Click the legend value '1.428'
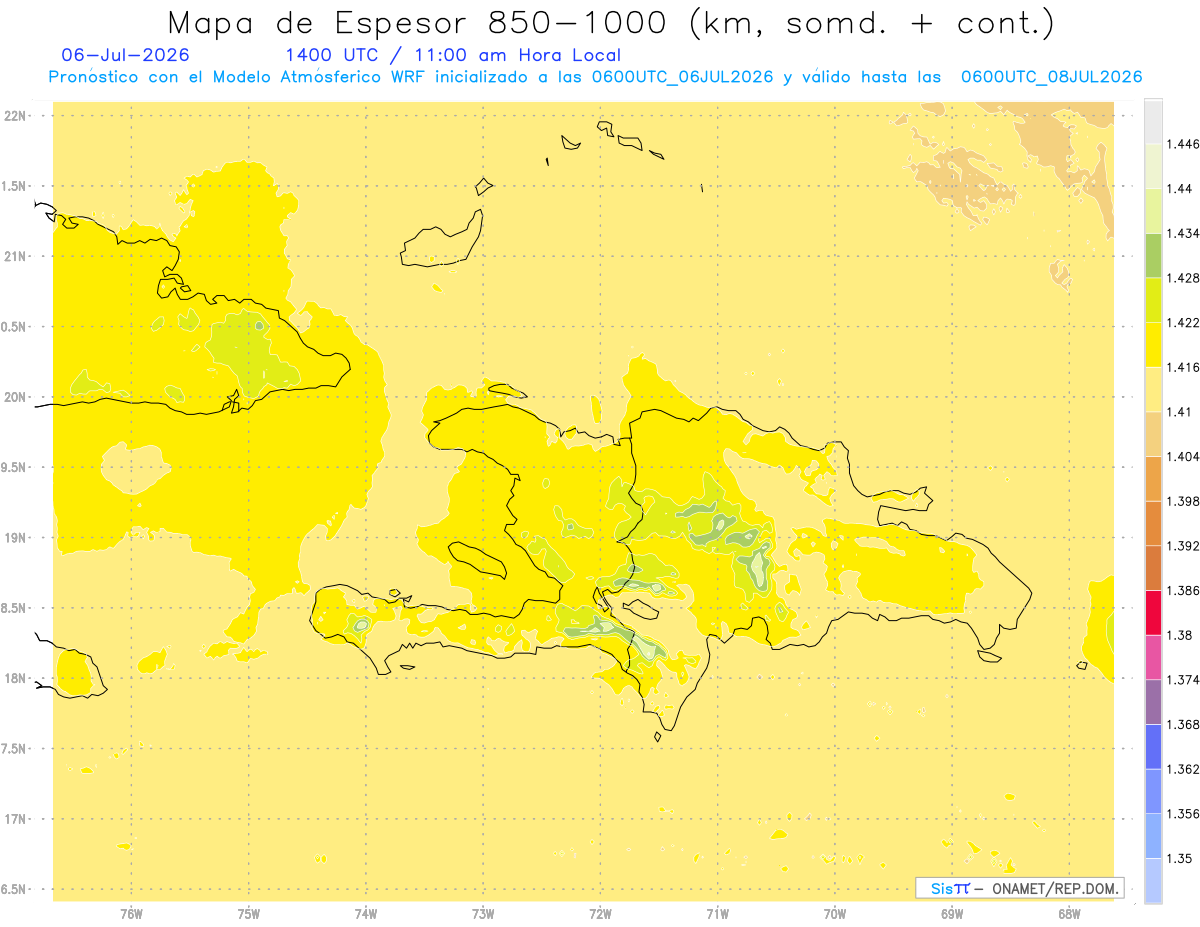This screenshot has width=1200, height=927. coord(1183,278)
